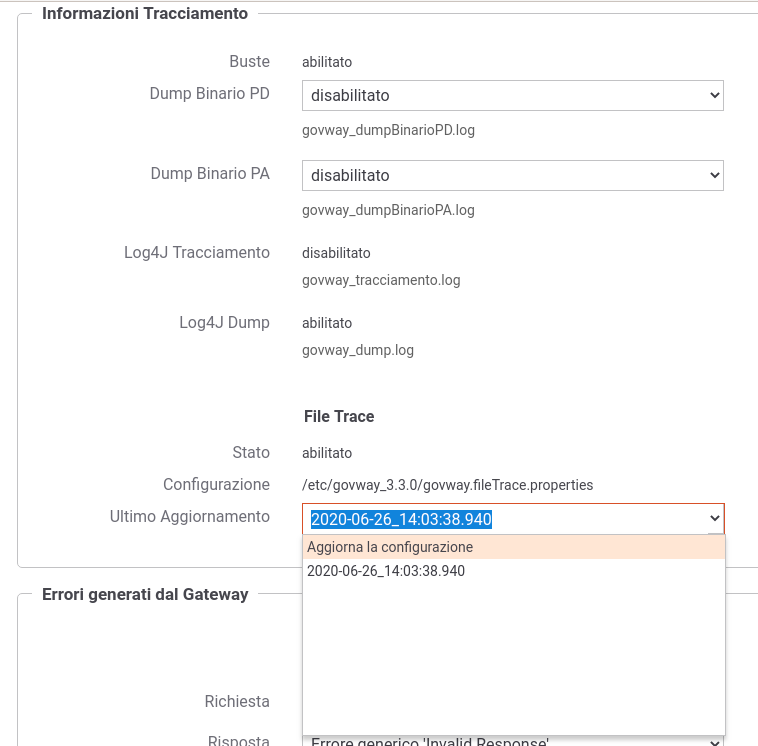Screen dimensions: 758x746
Task: Click the 'Errori generati dal Gateway' title
Action: pos(145,594)
